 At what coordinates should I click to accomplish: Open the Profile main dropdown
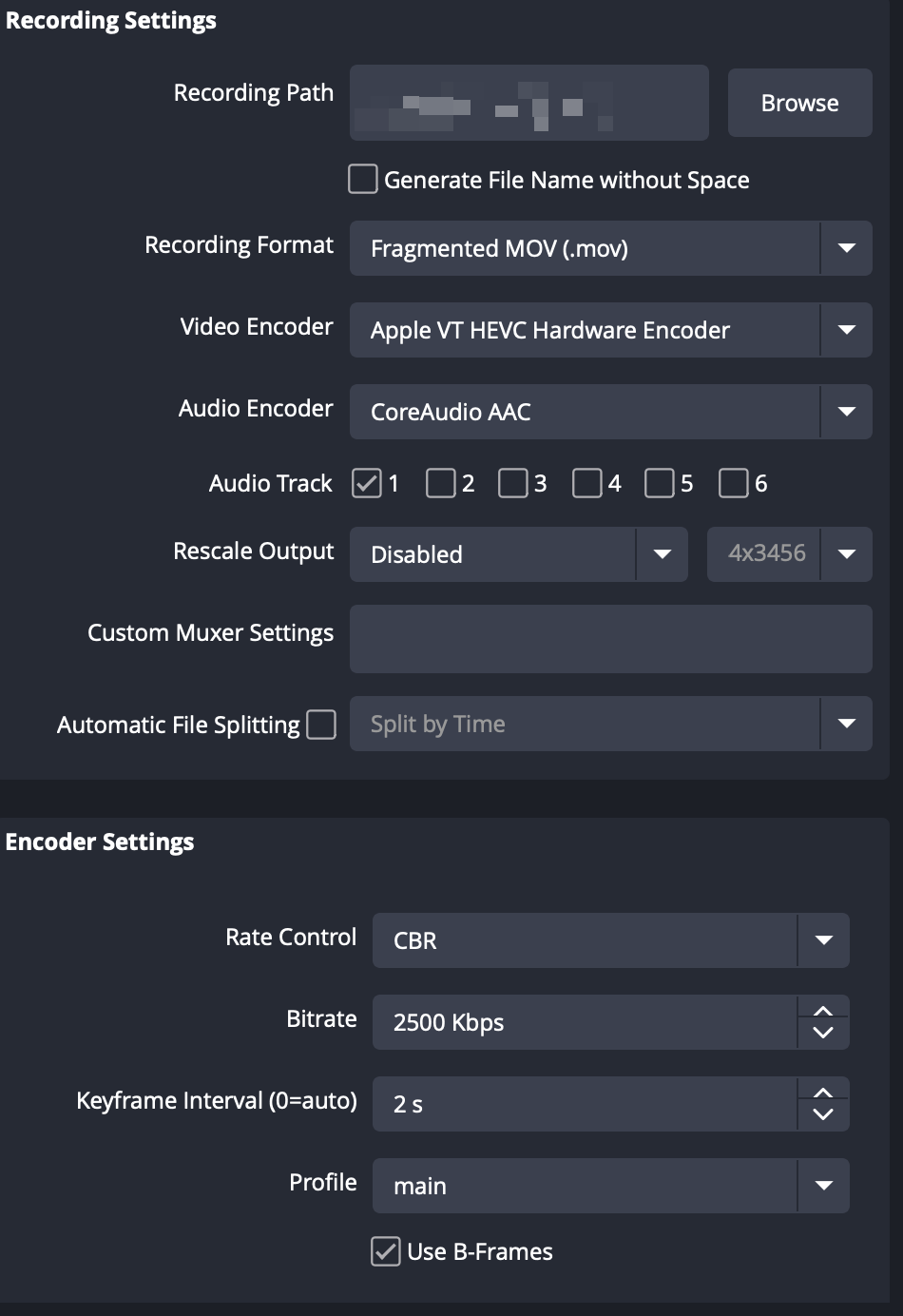point(610,1186)
